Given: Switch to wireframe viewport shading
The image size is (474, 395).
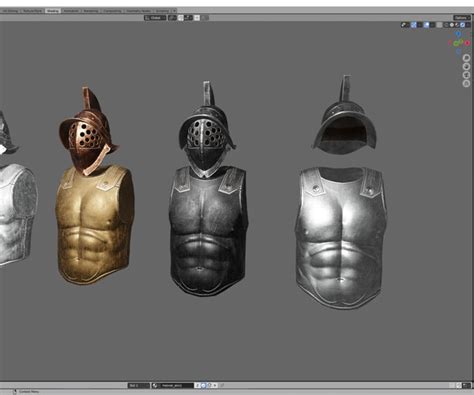Looking at the screenshot, I should click(x=446, y=25).
